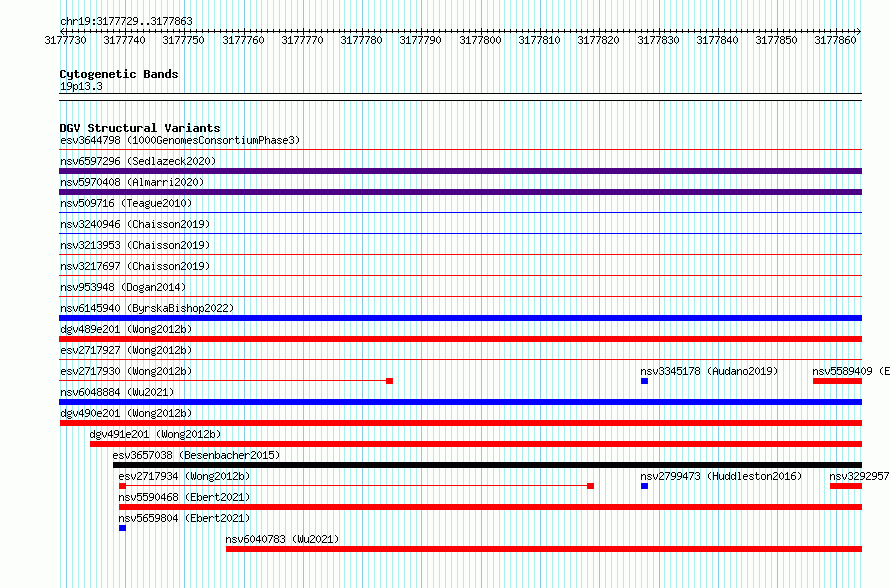Select ruler position 3177840
This screenshot has width=890, height=588.
point(717,40)
